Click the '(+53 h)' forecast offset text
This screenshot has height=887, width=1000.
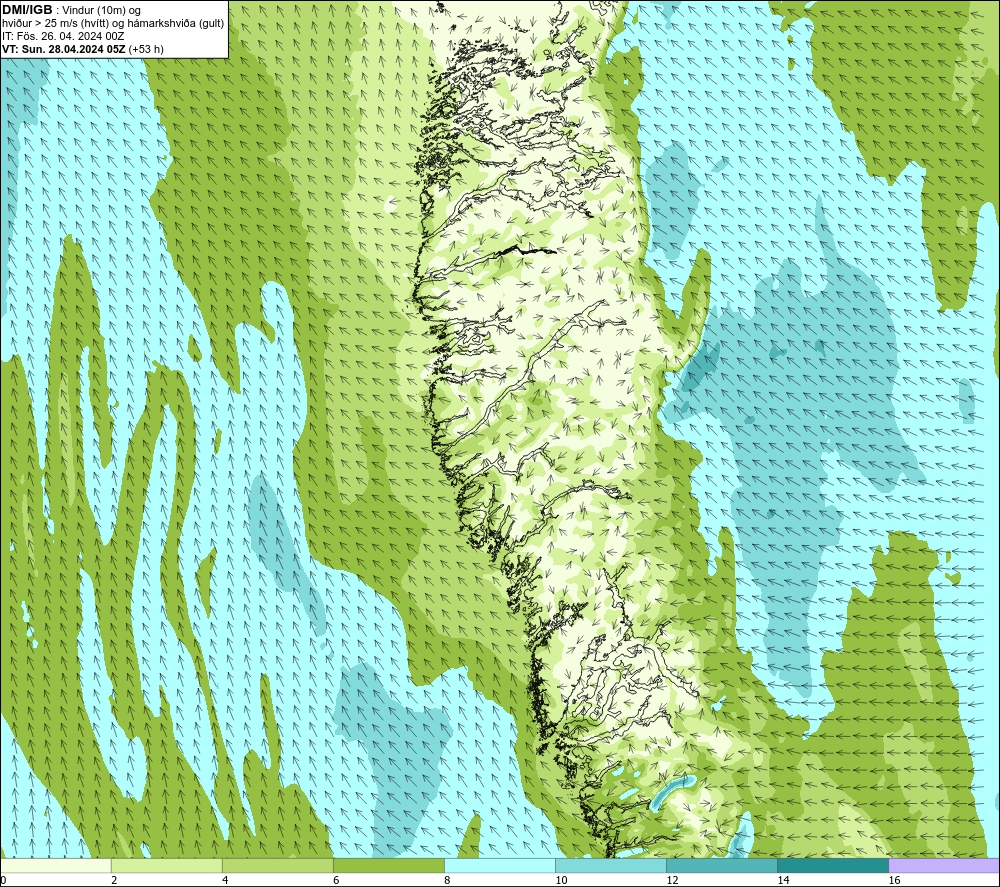point(146,49)
